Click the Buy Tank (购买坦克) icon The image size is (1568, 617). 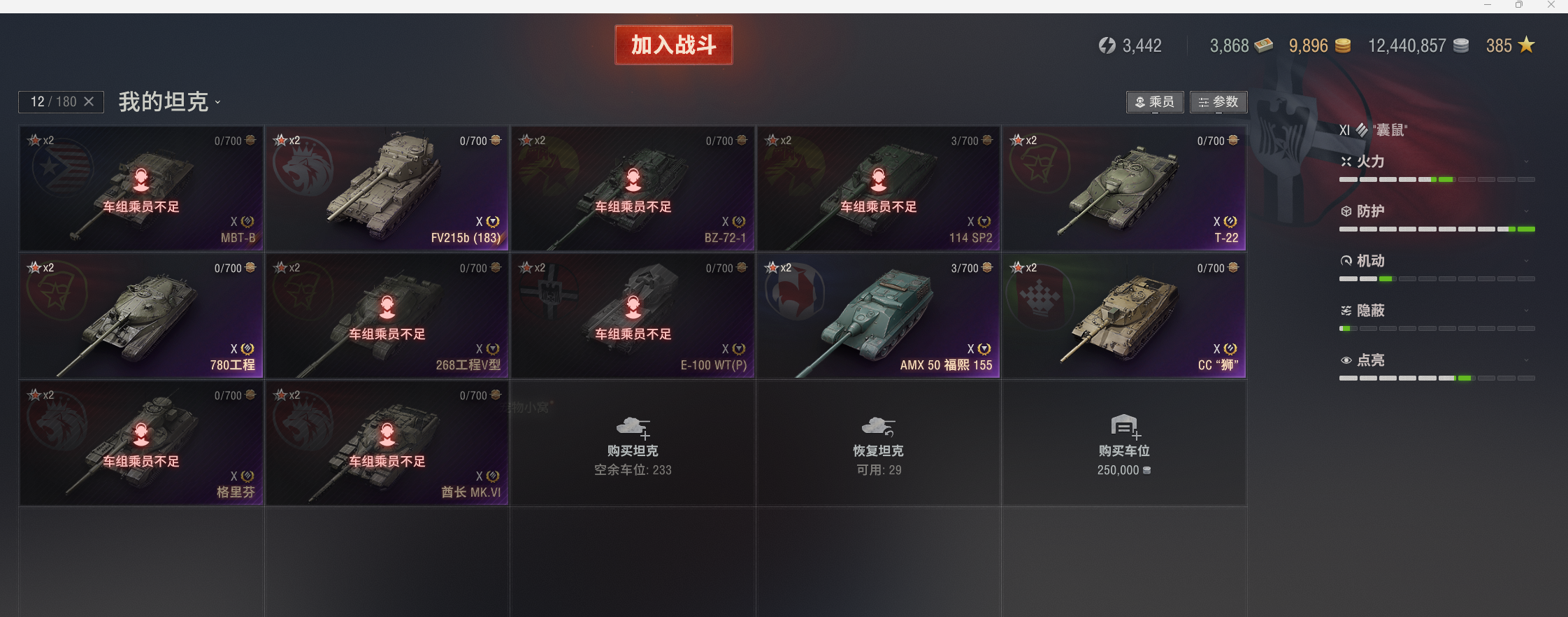click(633, 427)
